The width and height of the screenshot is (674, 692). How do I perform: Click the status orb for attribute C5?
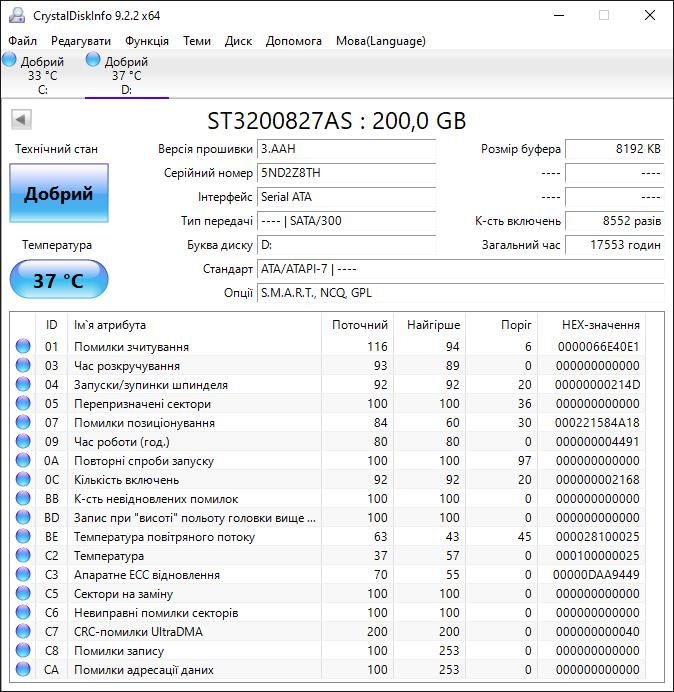click(23, 594)
